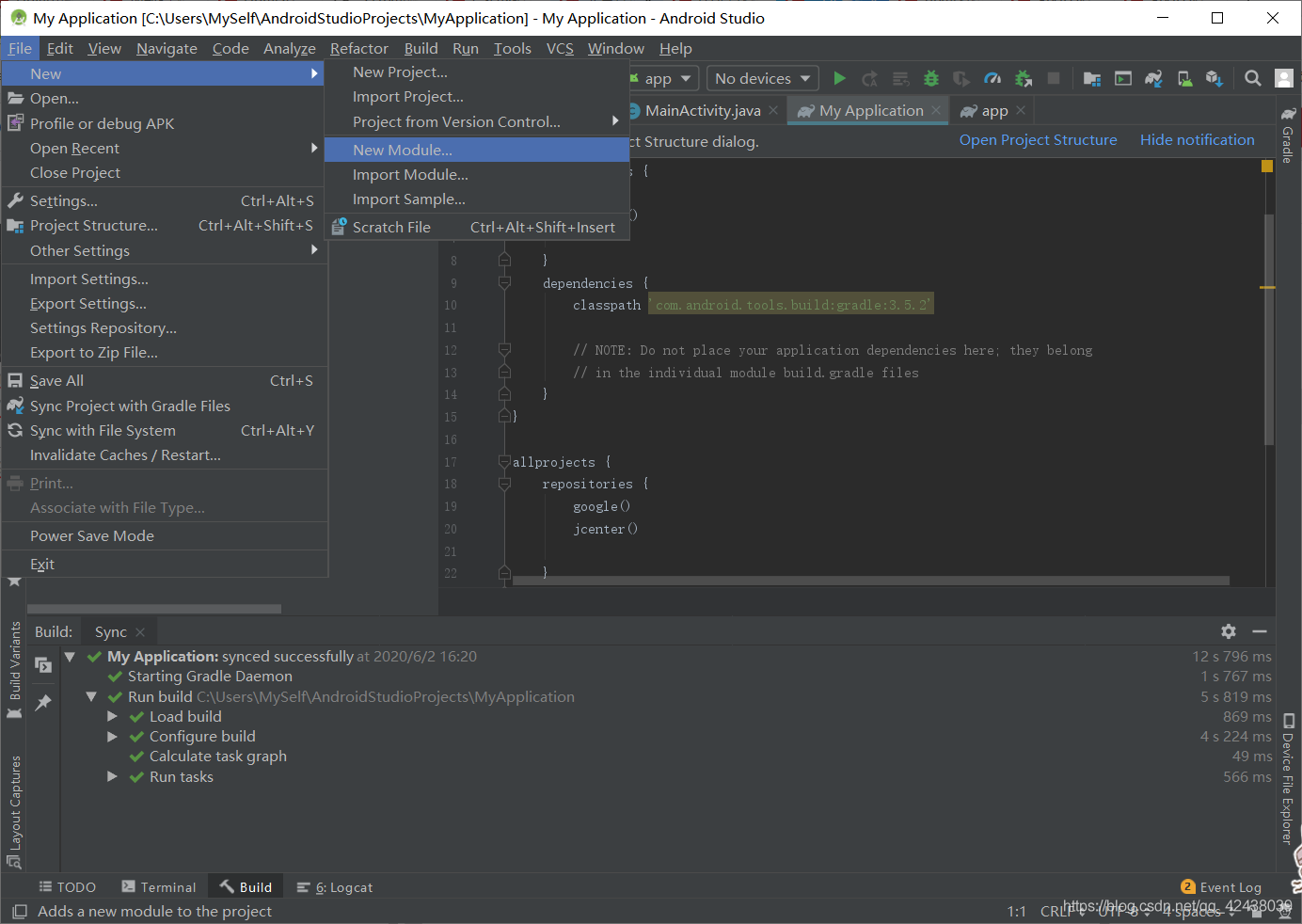Click the Hide notification link
The height and width of the screenshot is (924, 1302).
pyautogui.click(x=1197, y=140)
